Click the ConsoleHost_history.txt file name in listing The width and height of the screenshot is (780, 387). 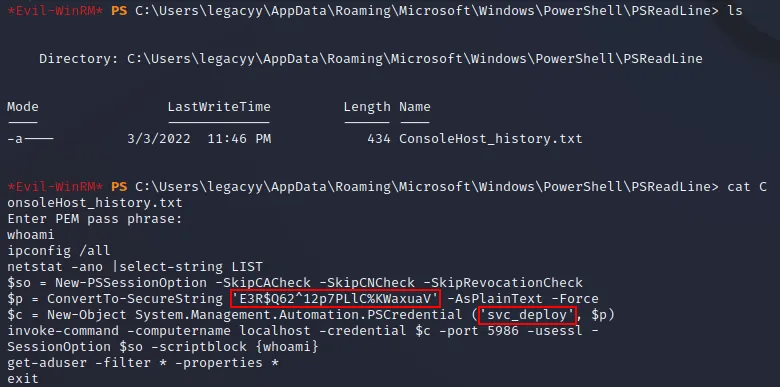490,138
